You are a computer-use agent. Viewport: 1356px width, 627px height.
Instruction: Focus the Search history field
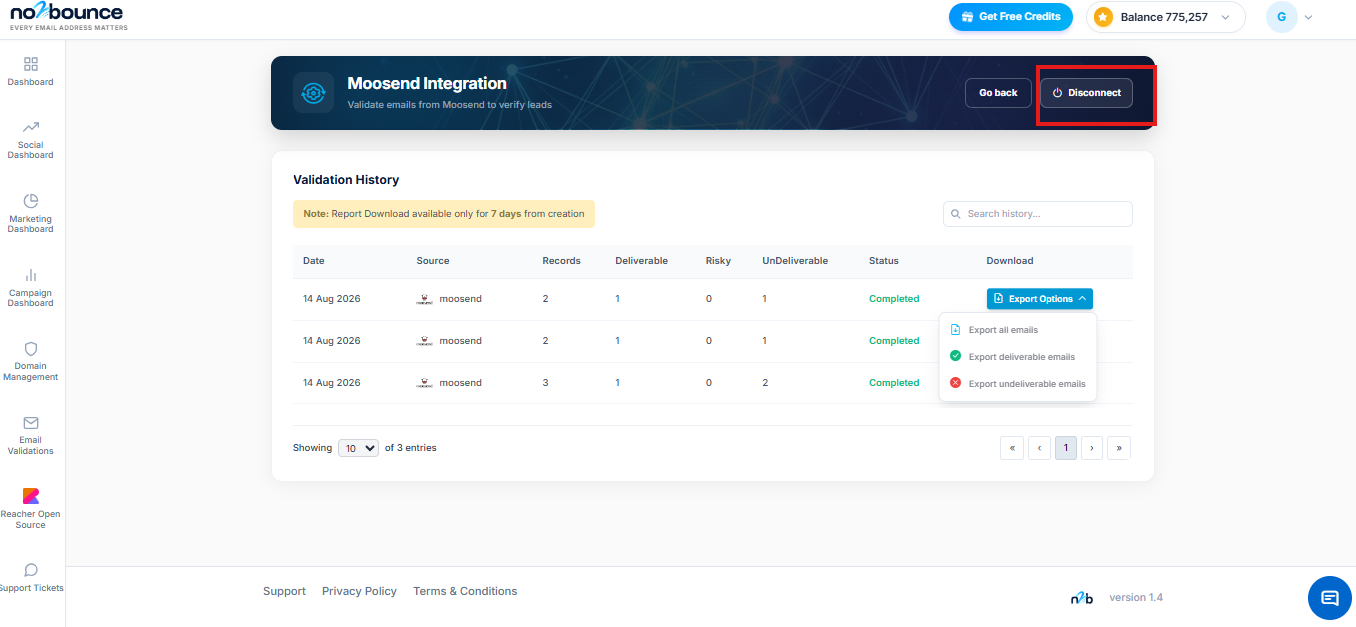click(1038, 214)
